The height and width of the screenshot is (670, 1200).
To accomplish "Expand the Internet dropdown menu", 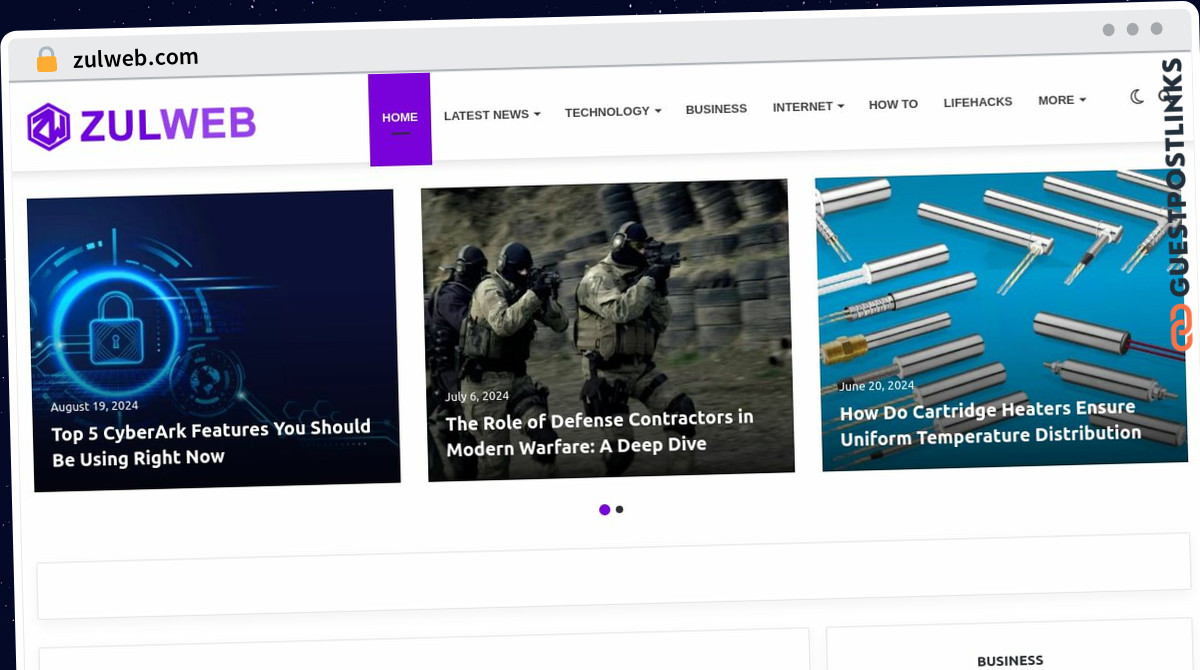I will click(808, 106).
